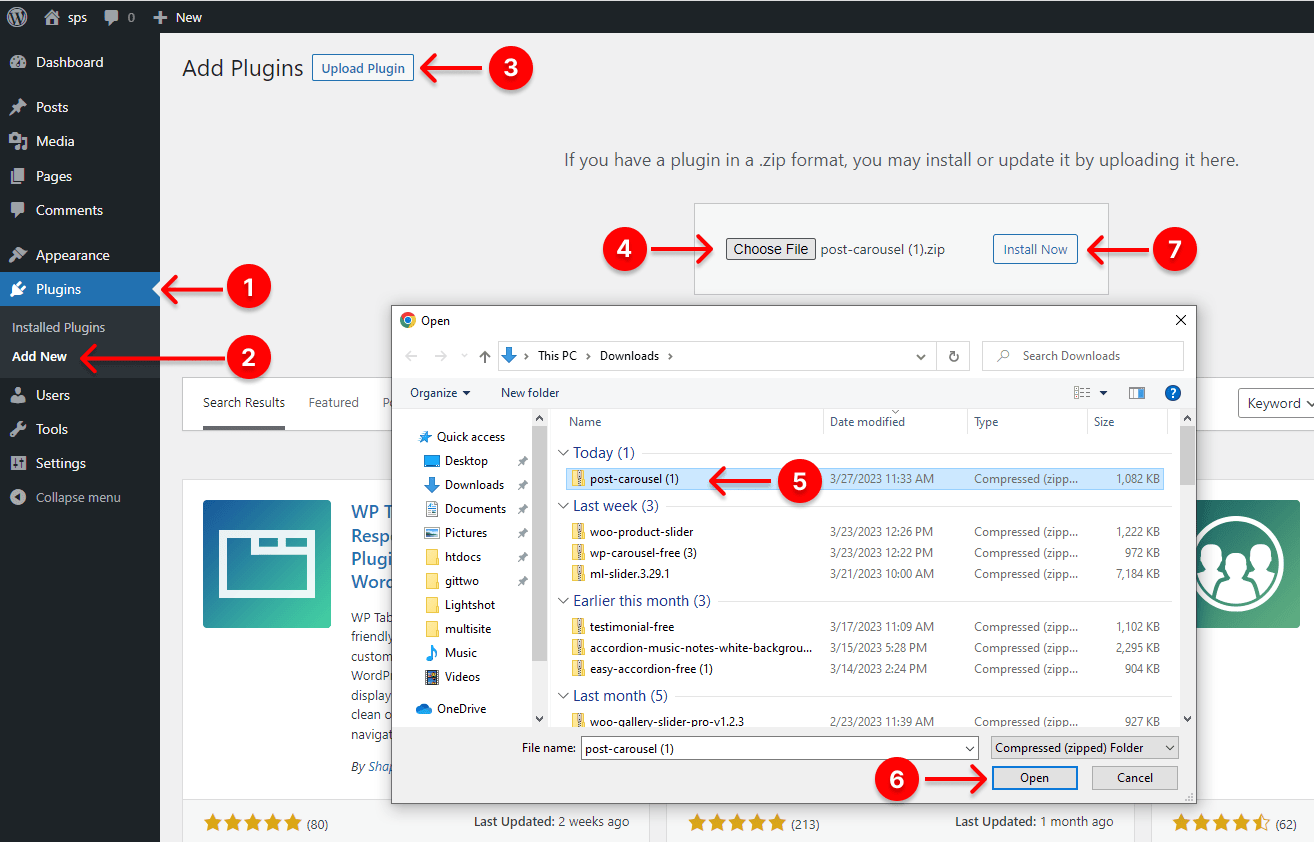The height and width of the screenshot is (842, 1314).
Task: Collapse the Earlier this month group
Action: [563, 601]
